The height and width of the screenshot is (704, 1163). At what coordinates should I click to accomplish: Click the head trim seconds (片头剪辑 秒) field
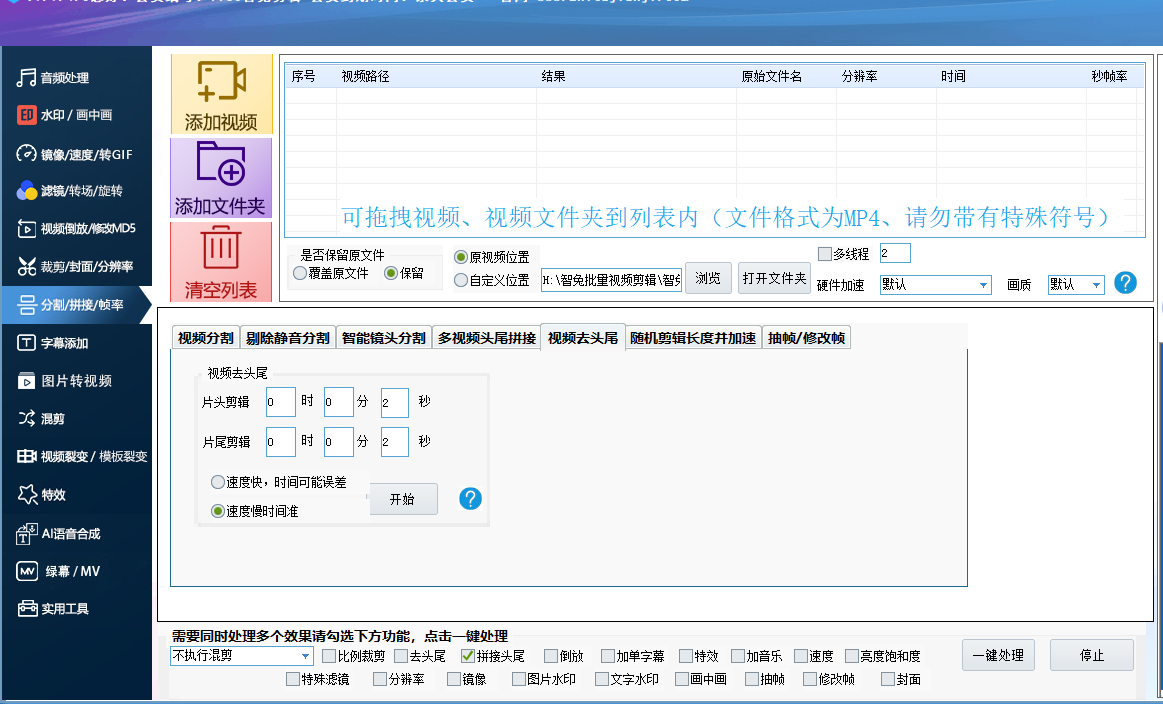pyautogui.click(x=394, y=403)
